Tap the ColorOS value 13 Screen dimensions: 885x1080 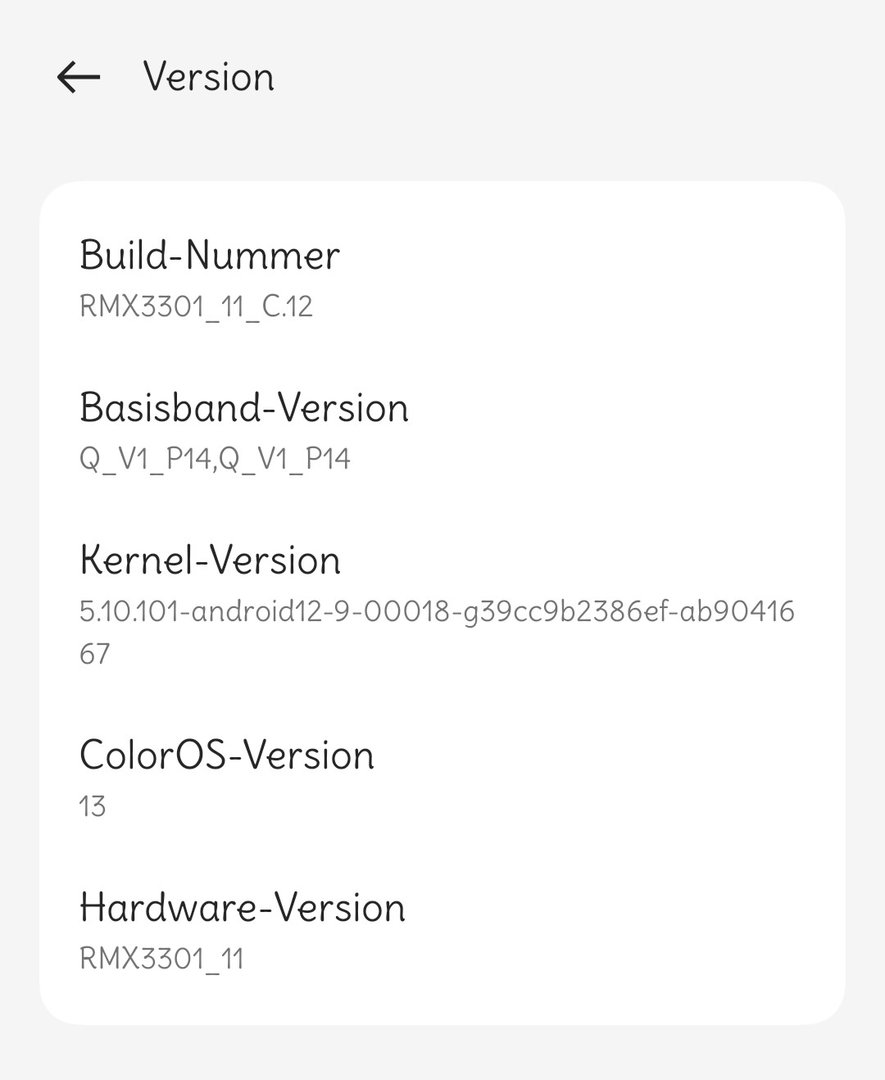[92, 806]
